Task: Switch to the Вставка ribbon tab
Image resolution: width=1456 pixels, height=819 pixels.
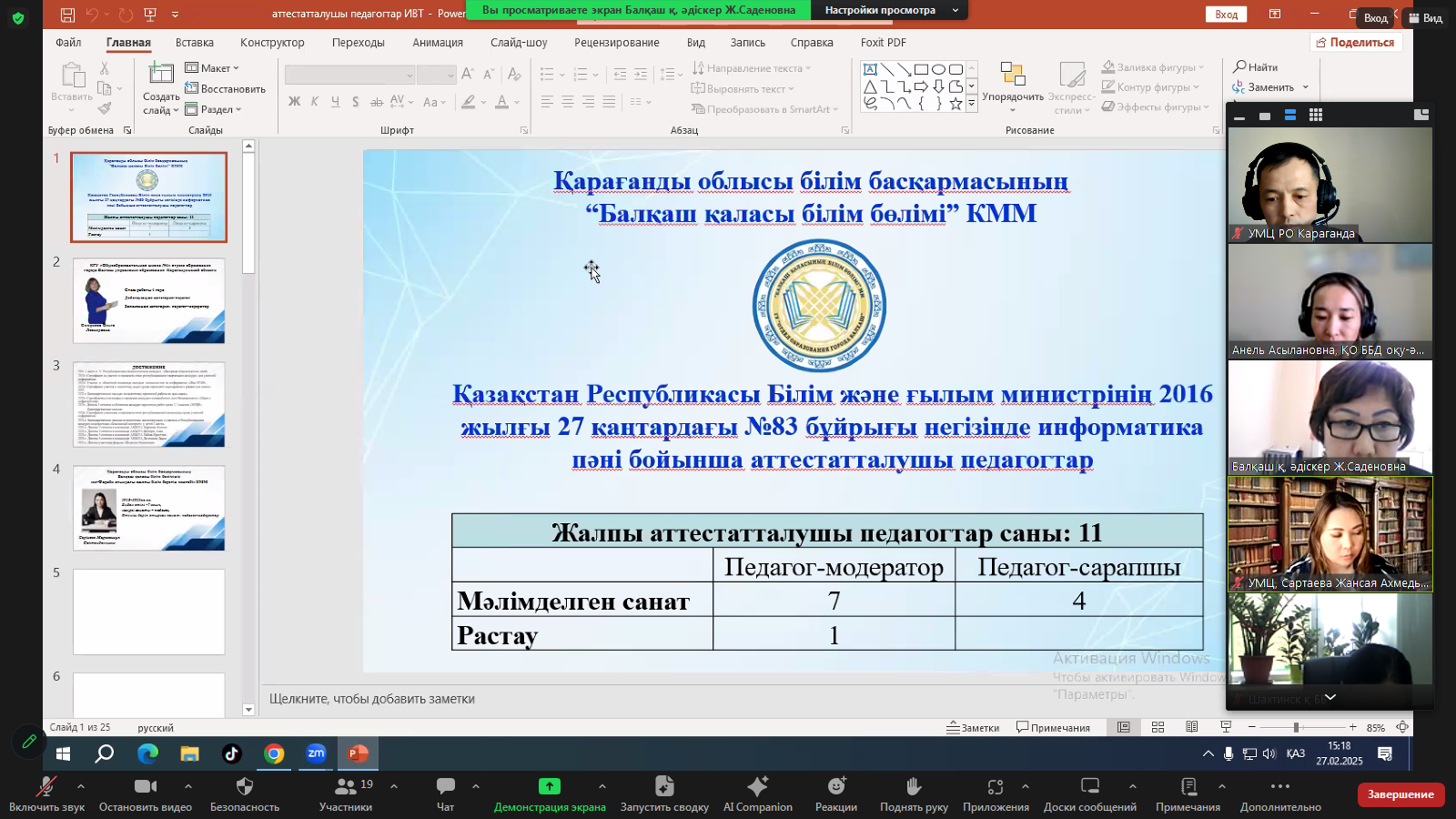Action: click(194, 43)
